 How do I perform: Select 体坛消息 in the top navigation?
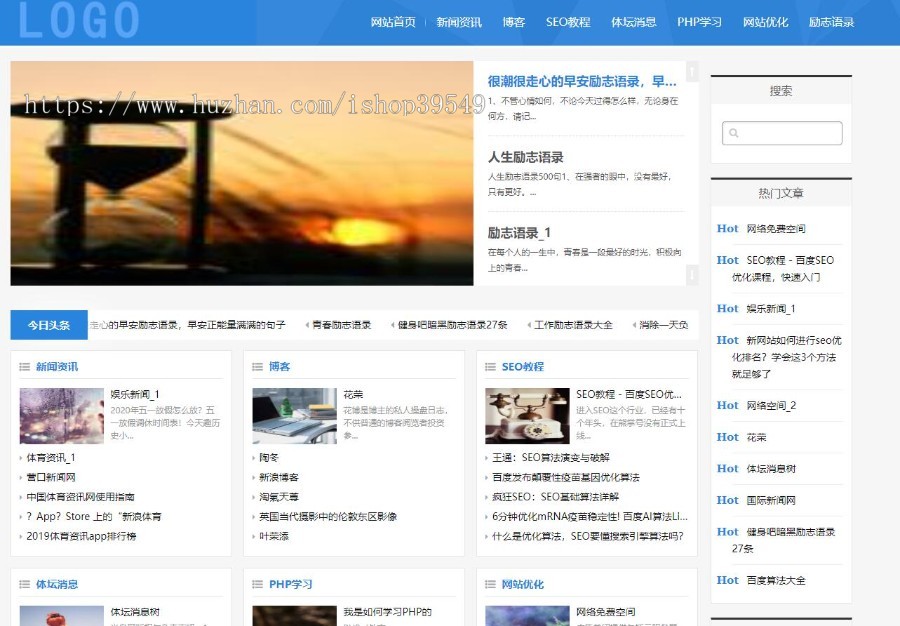(x=634, y=22)
